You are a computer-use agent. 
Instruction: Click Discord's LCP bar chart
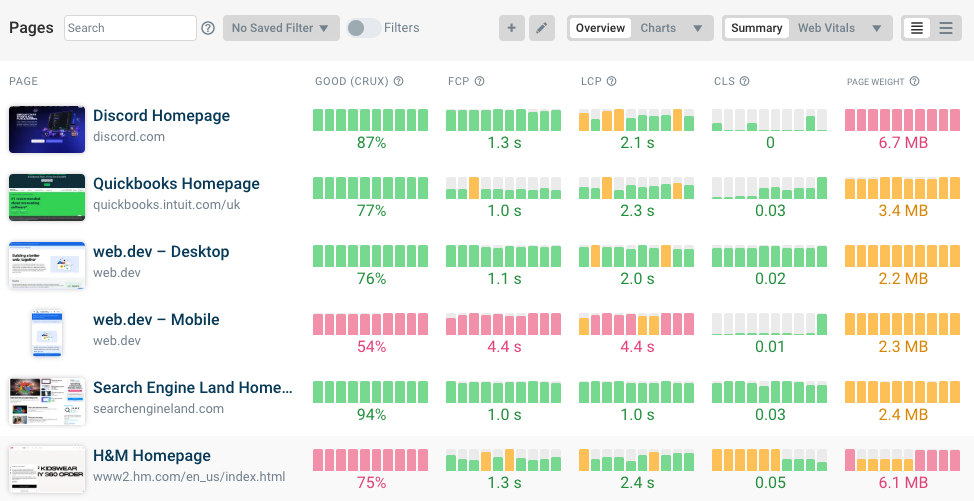click(x=637, y=120)
